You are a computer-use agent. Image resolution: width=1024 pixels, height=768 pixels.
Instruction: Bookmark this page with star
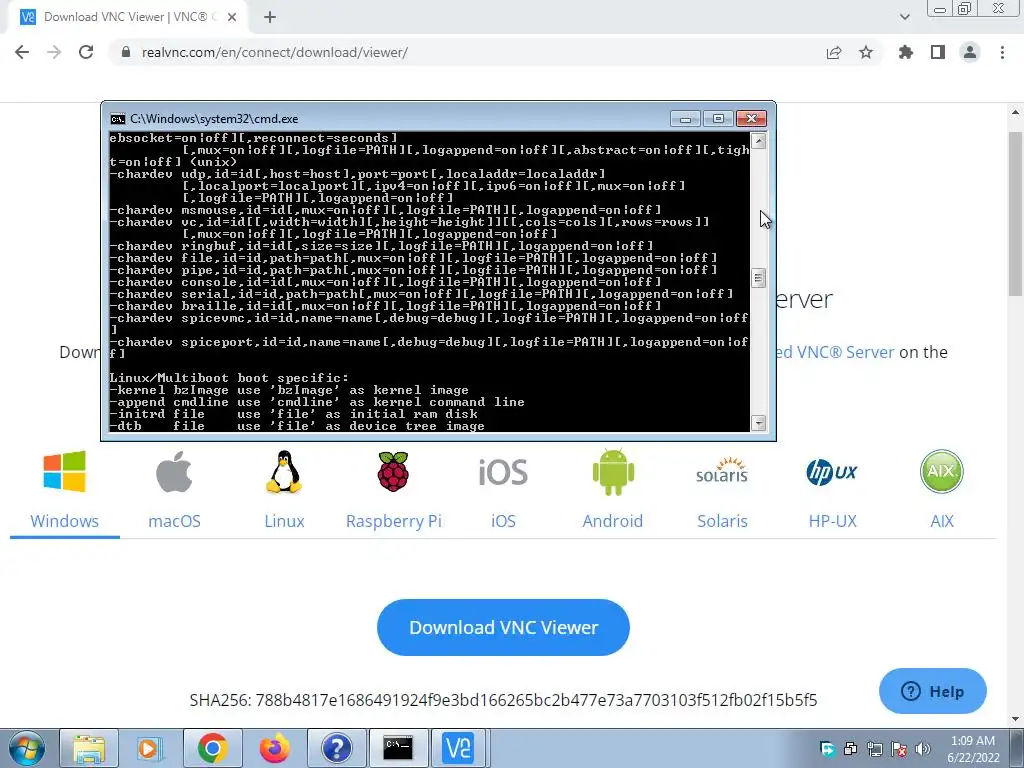pyautogui.click(x=866, y=52)
